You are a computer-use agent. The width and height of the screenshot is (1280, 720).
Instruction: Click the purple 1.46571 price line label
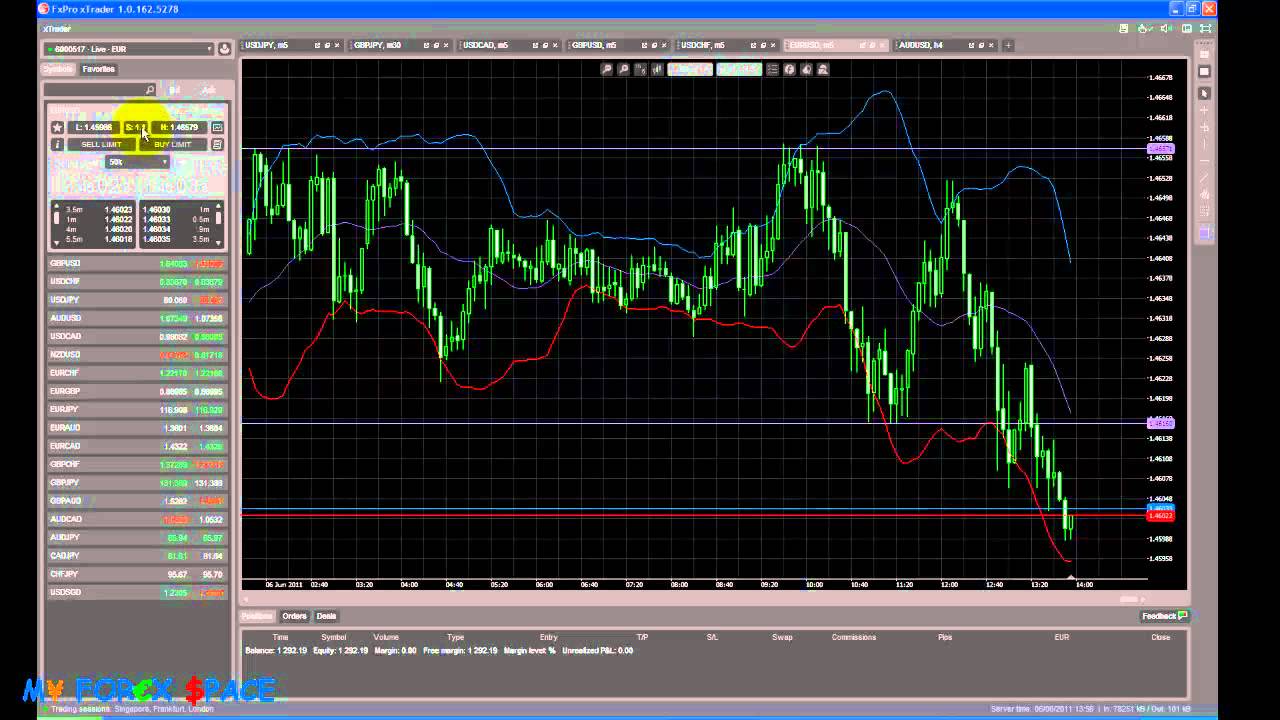(x=1160, y=149)
